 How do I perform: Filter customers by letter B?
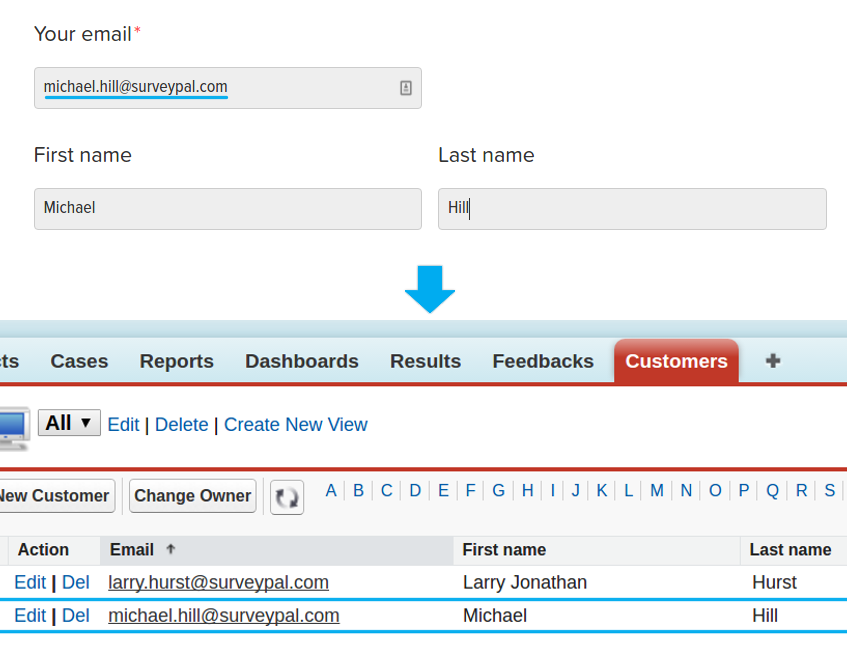tap(358, 491)
